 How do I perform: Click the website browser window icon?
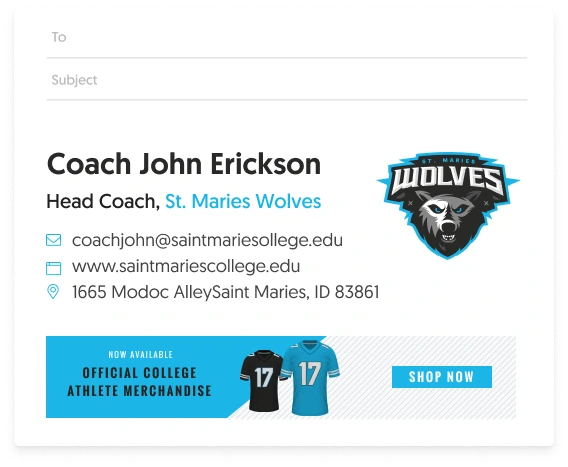(54, 268)
